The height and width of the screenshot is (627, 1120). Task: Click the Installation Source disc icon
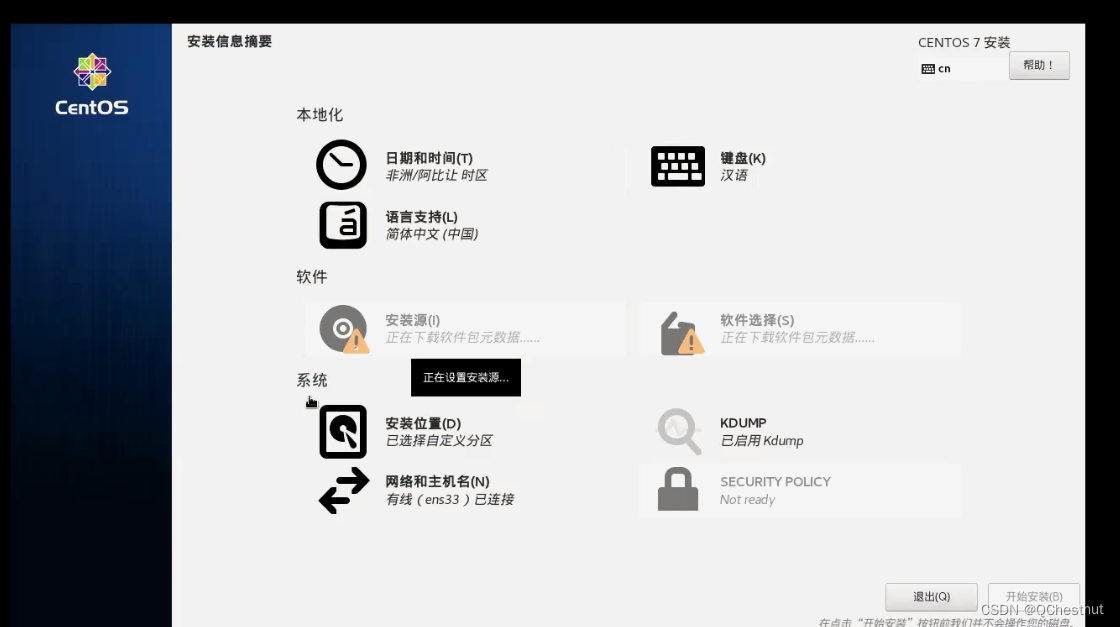tap(344, 329)
